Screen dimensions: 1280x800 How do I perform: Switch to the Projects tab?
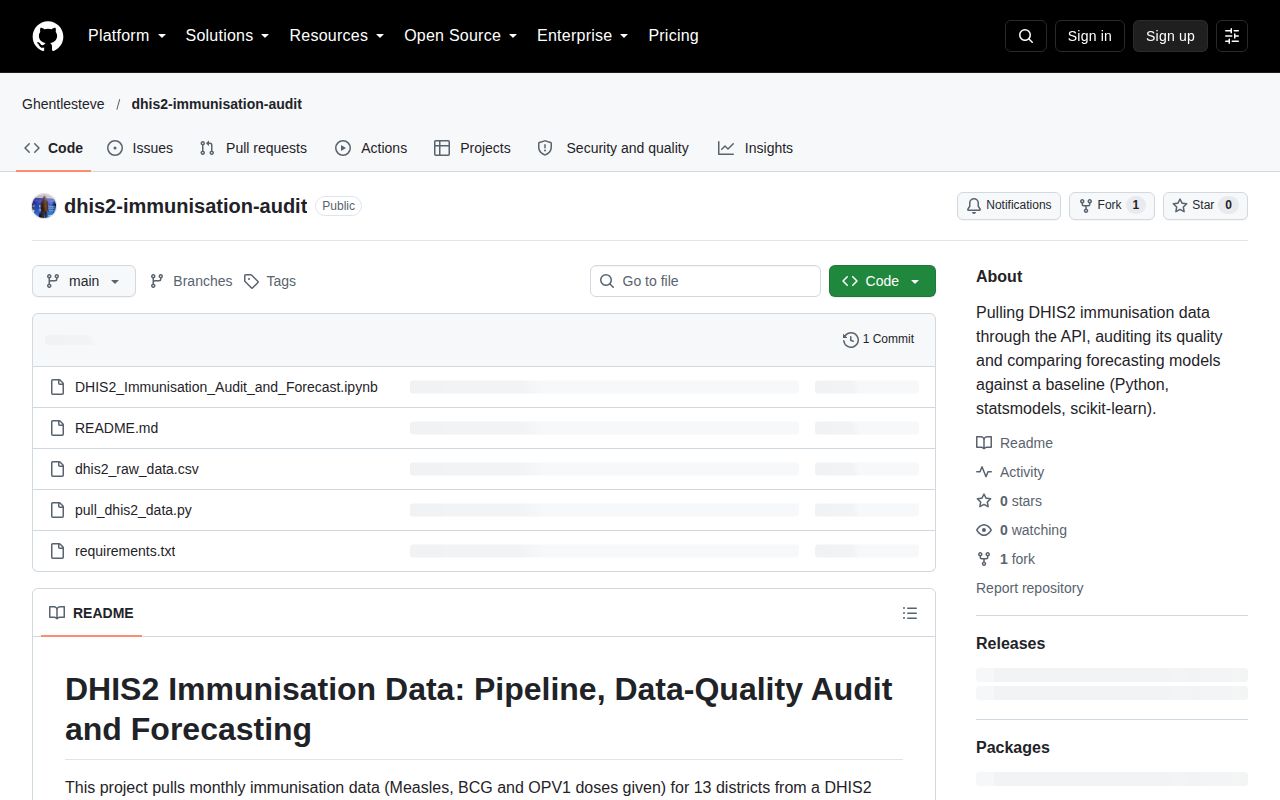(472, 148)
